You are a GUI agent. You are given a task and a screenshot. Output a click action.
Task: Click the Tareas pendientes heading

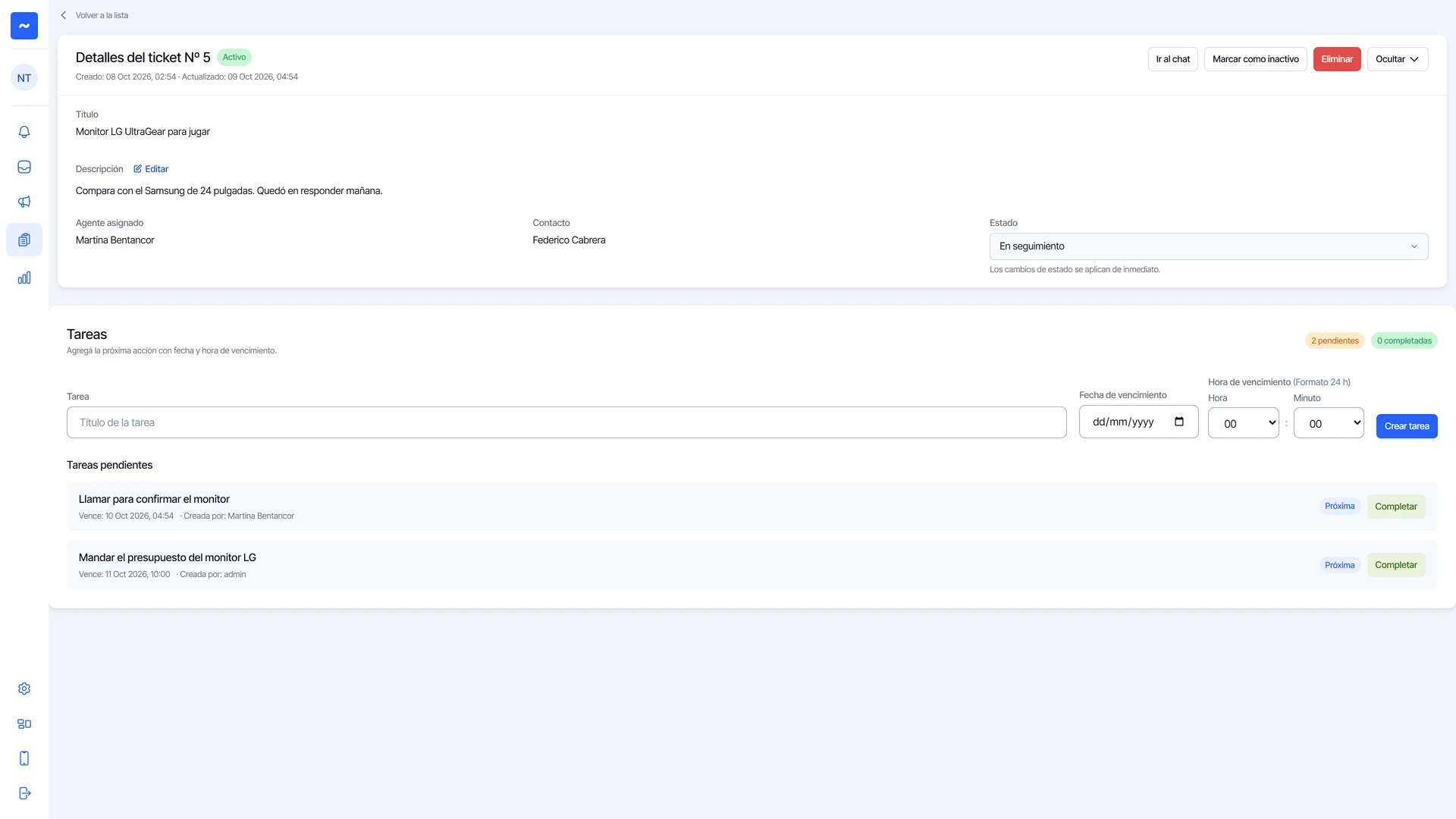(109, 465)
